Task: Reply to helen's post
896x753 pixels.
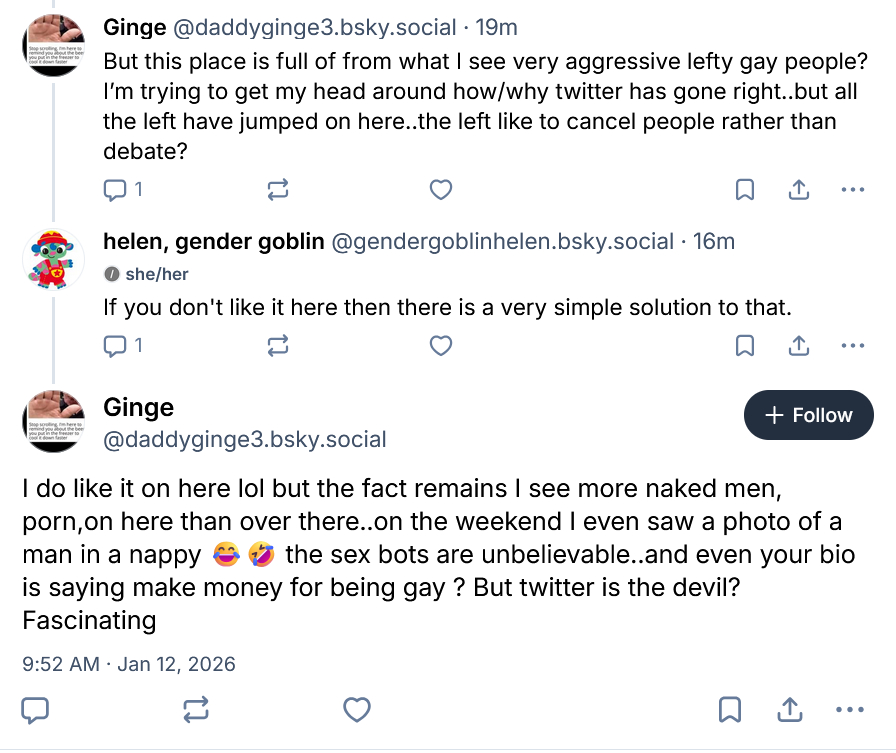Action: (116, 346)
